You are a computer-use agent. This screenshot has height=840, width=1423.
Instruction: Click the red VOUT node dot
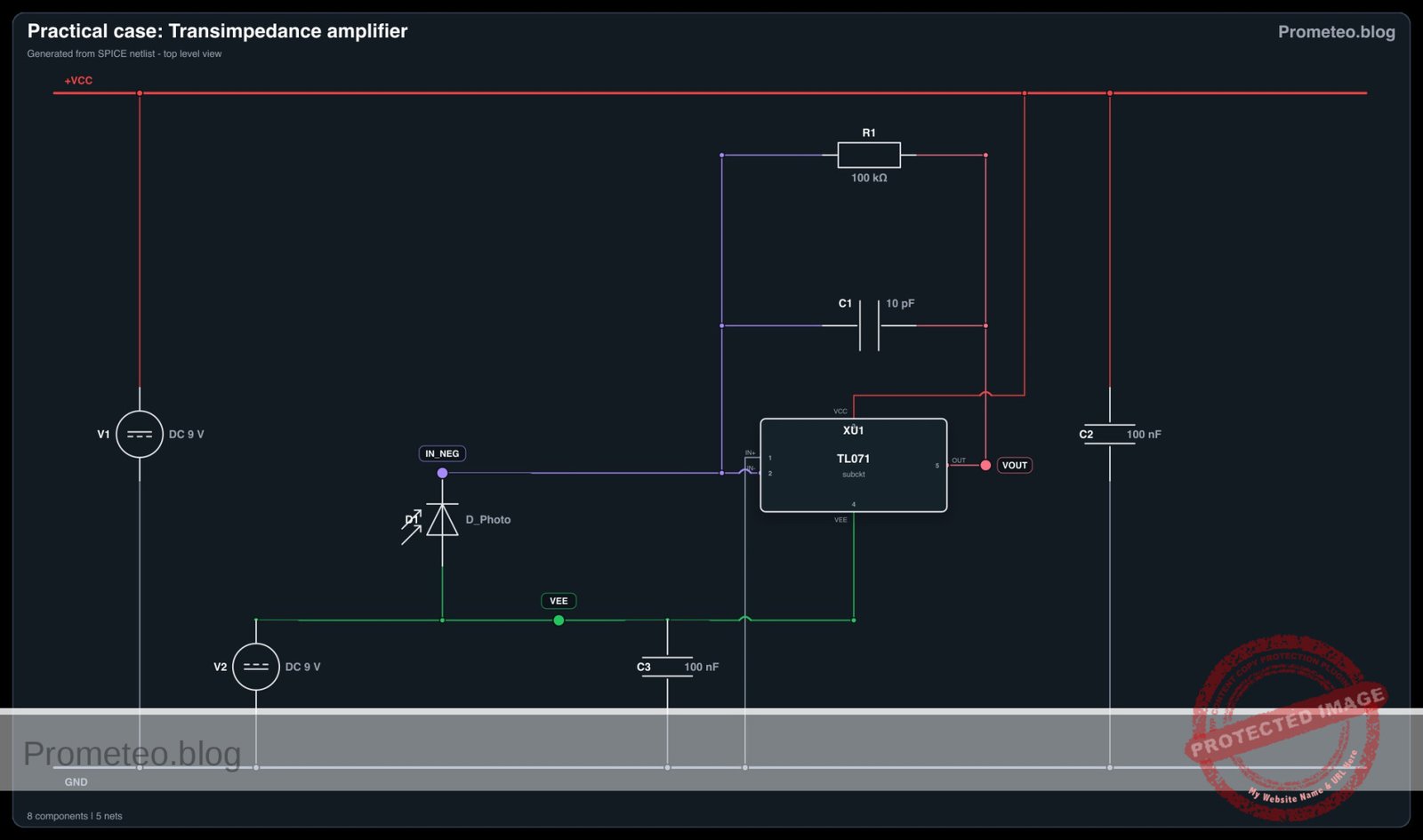(985, 465)
